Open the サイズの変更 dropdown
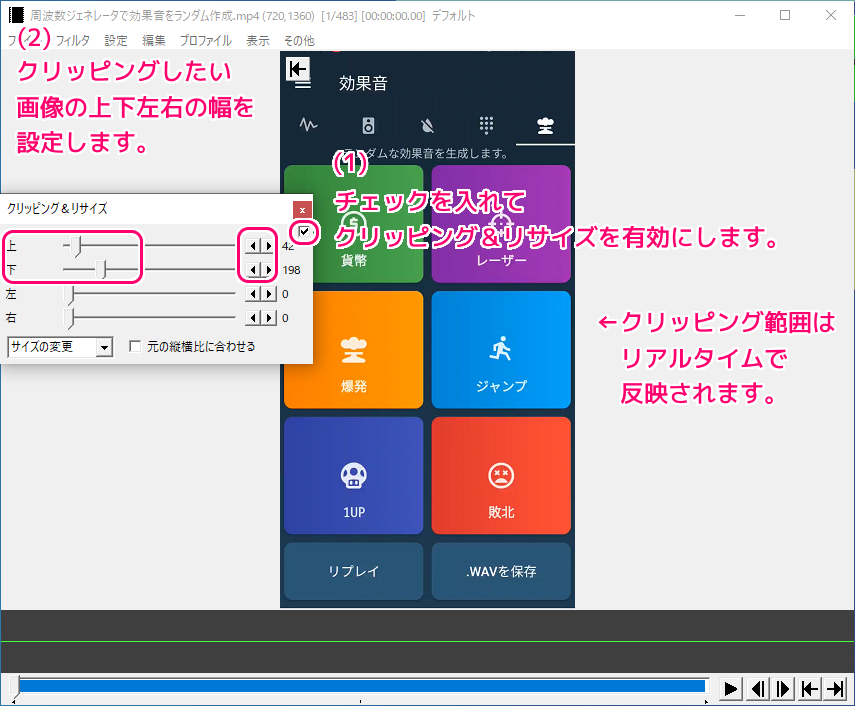855x706 pixels. click(61, 347)
